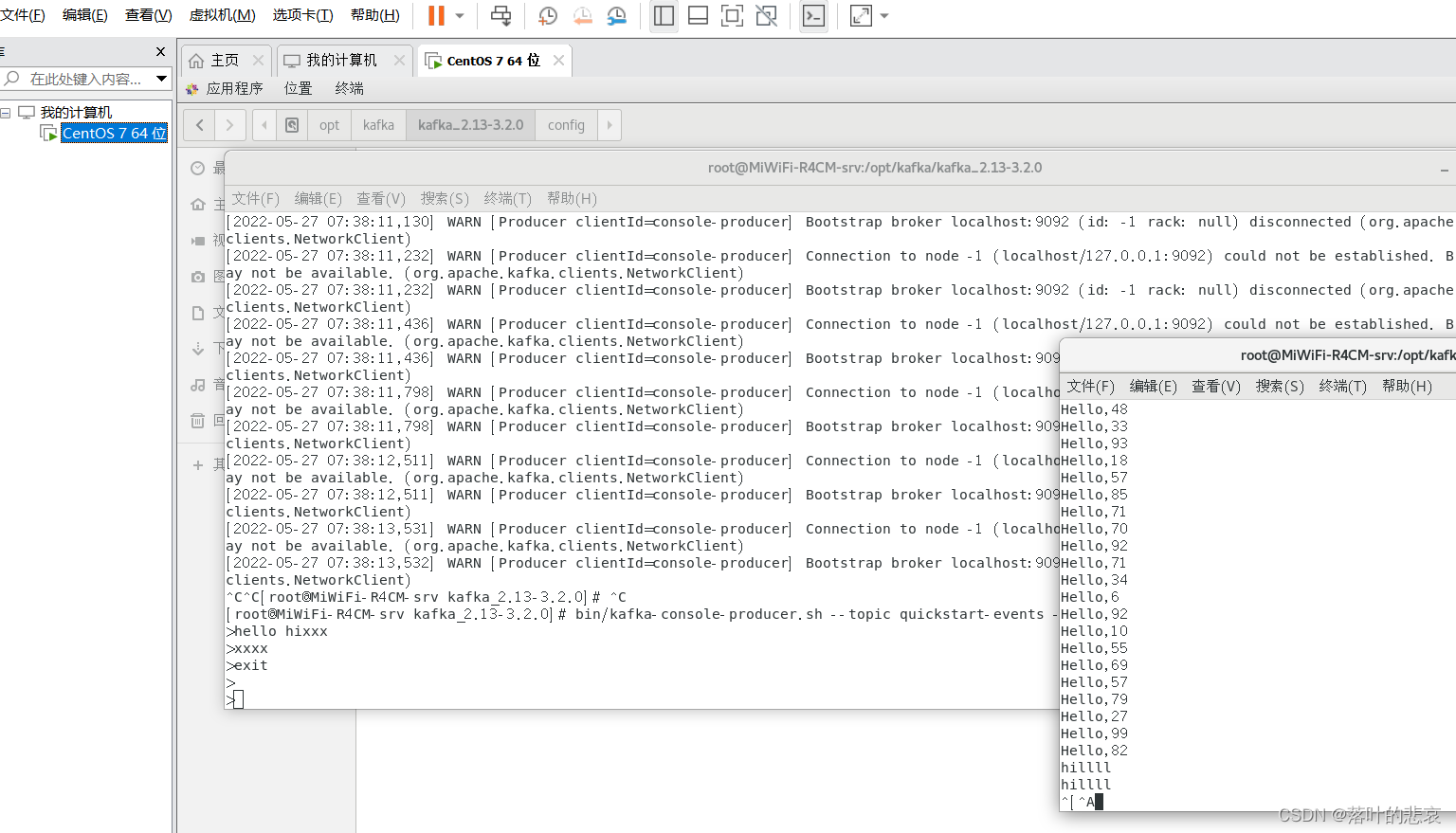Click path bar right scroll arrow
1456x833 pixels.
pos(609,125)
